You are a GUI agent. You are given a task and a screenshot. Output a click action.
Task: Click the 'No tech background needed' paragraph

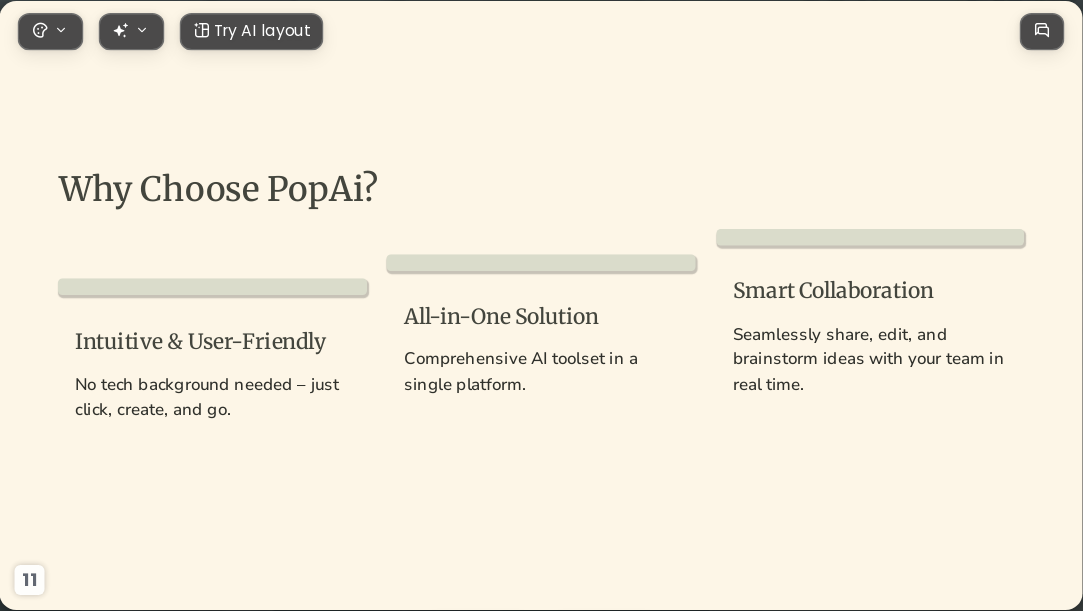[x=207, y=397]
